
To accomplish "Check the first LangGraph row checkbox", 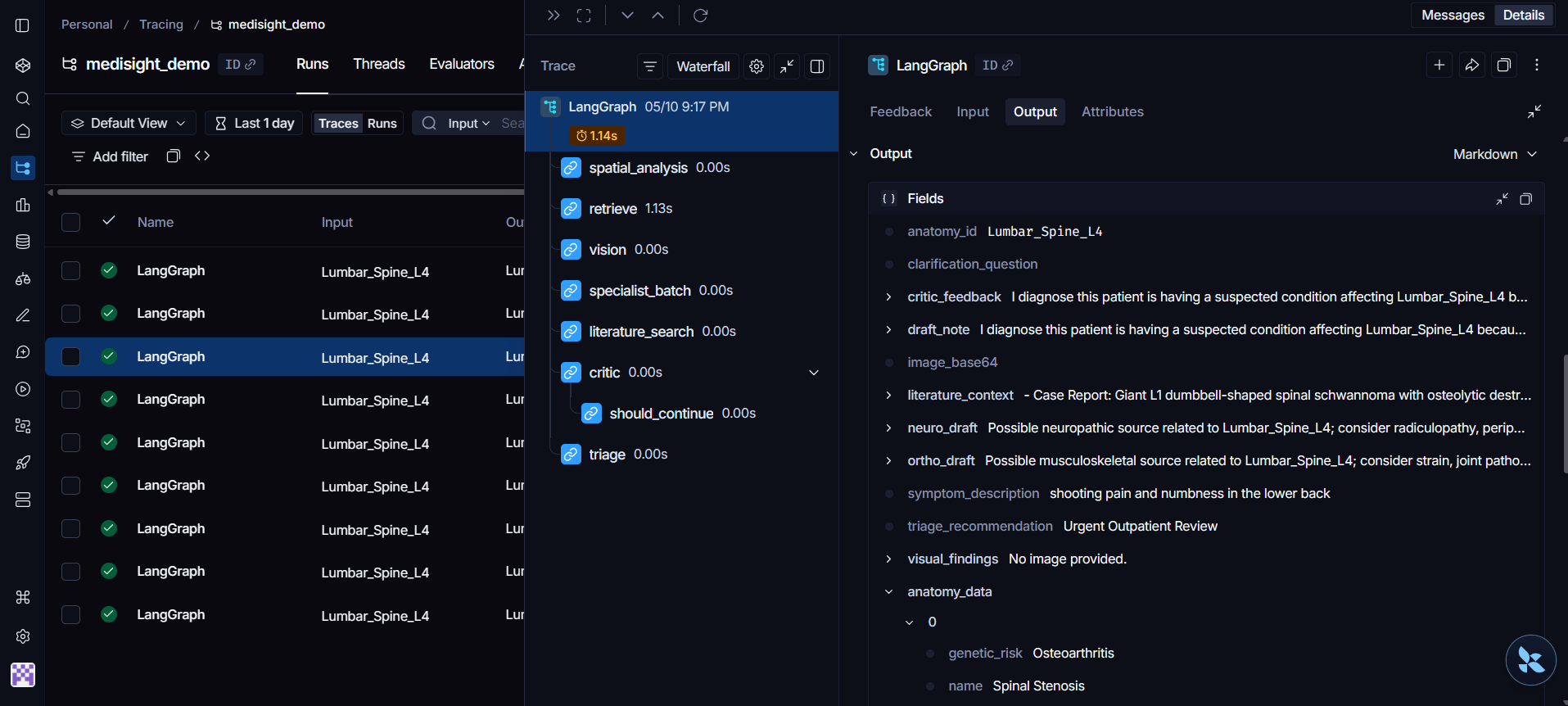I will [x=71, y=271].
